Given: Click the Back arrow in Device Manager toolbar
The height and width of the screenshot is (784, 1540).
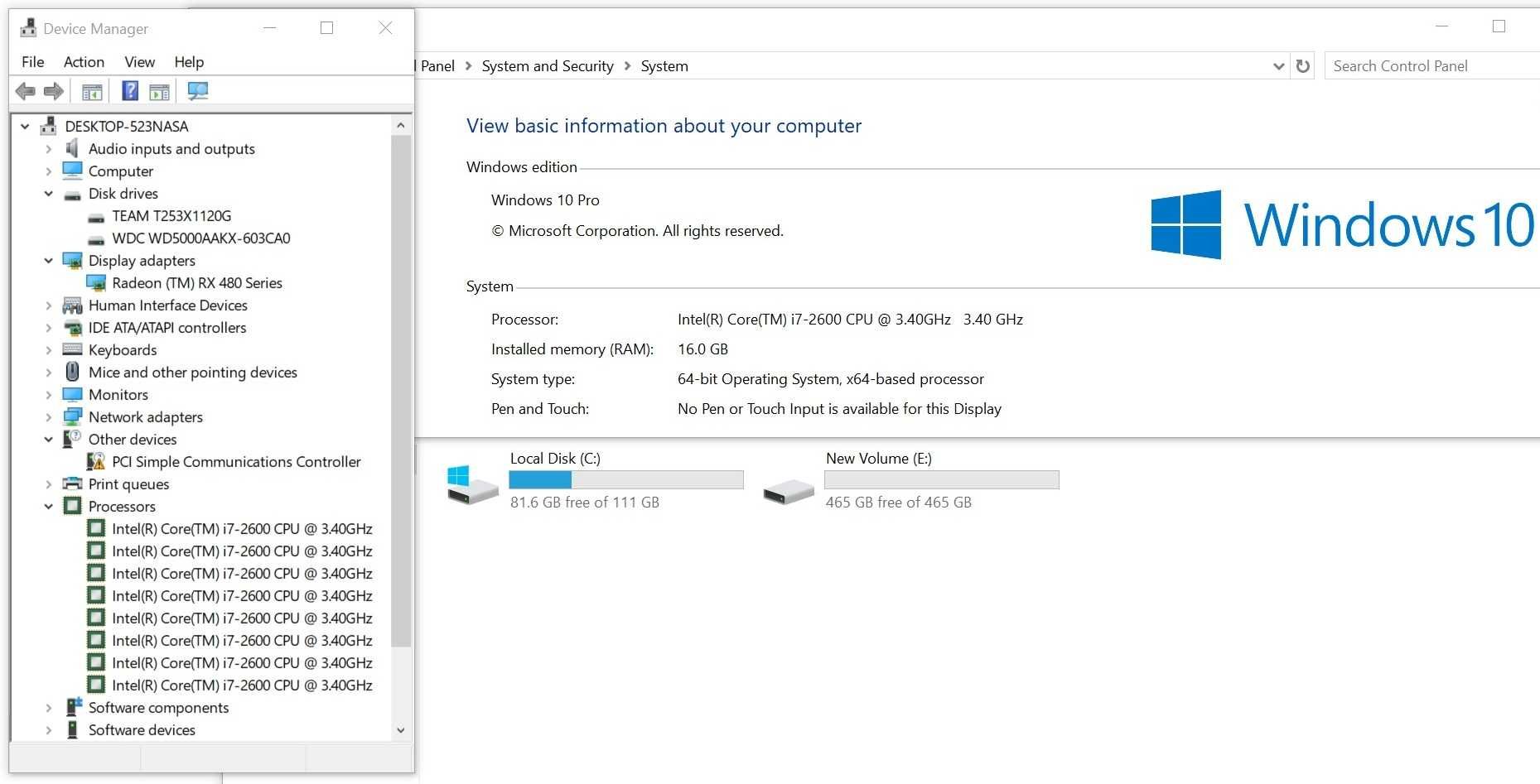Looking at the screenshot, I should (26, 91).
